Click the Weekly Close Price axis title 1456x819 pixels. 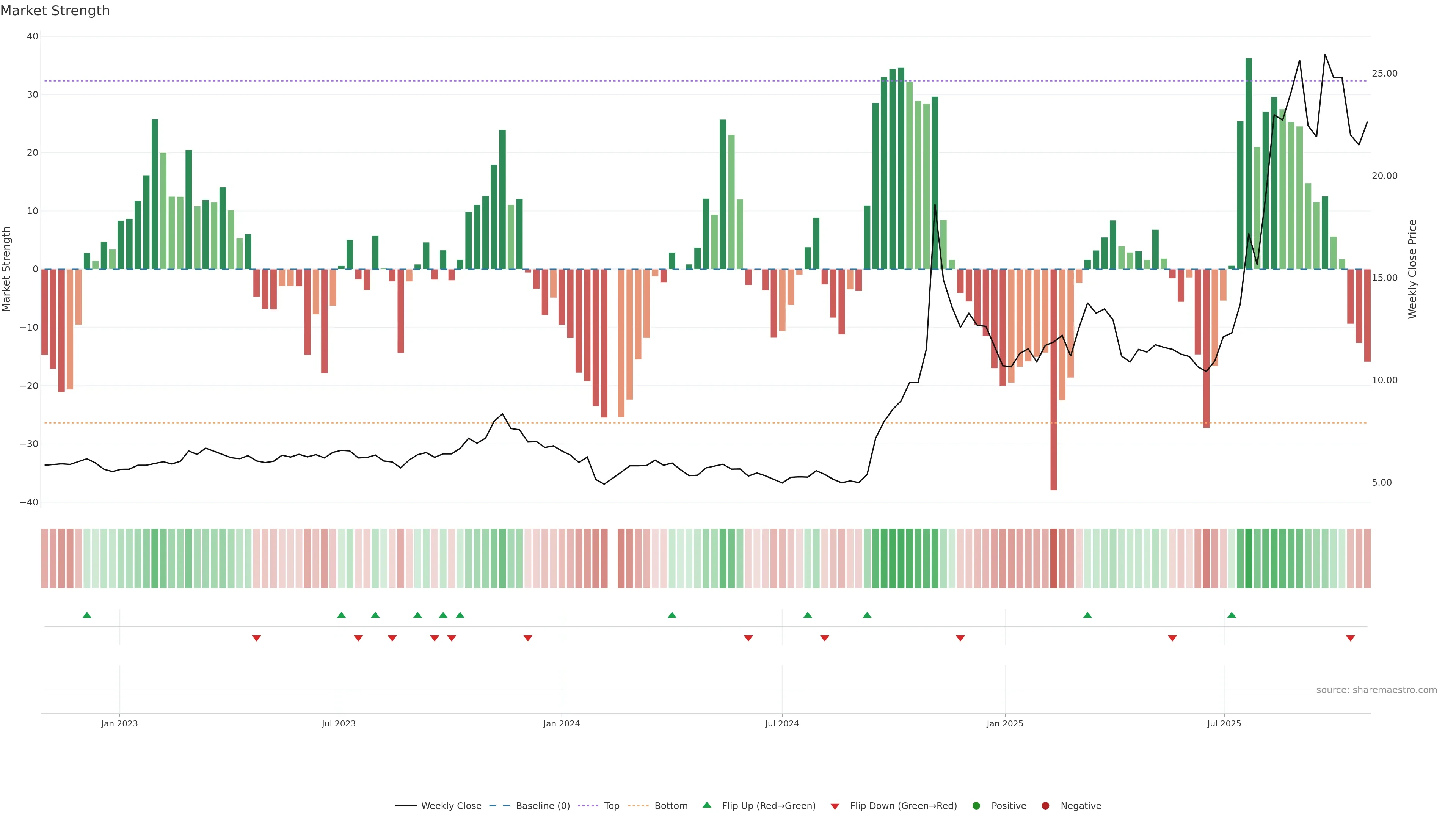[1412, 269]
